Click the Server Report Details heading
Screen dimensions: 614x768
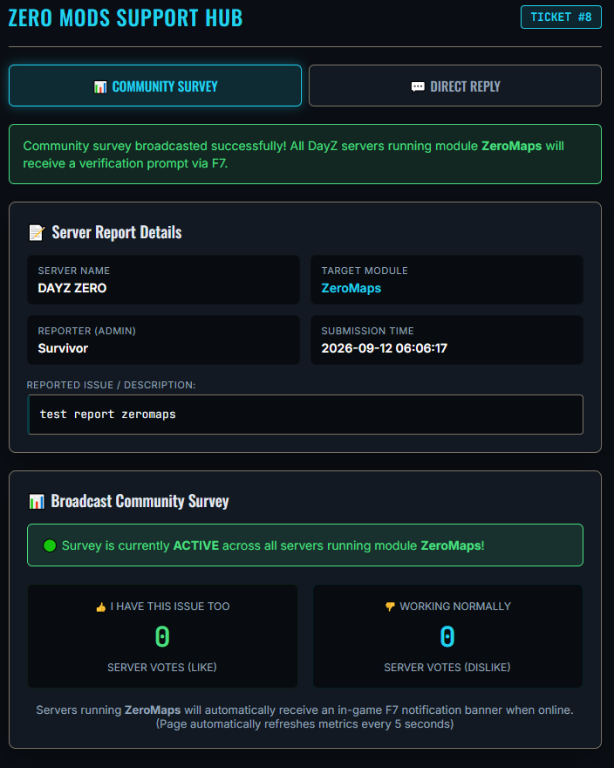pyautogui.click(x=117, y=232)
